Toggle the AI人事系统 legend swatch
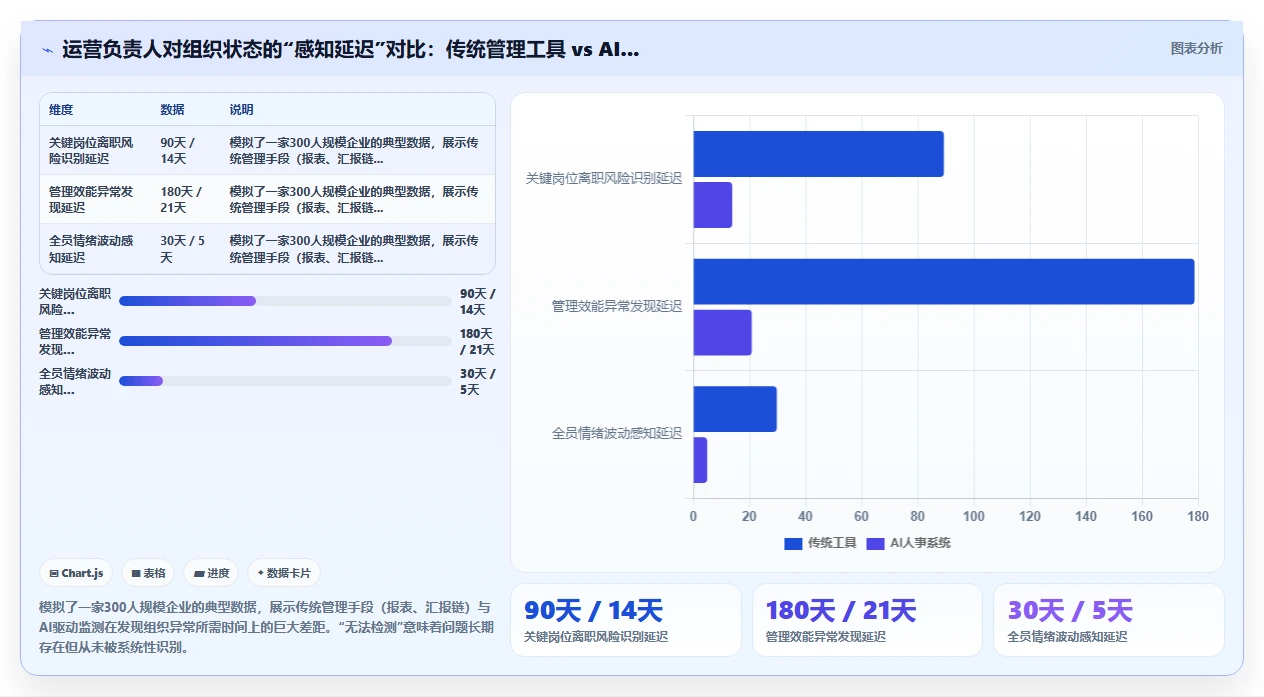This screenshot has height=697, width=1264. 875,543
